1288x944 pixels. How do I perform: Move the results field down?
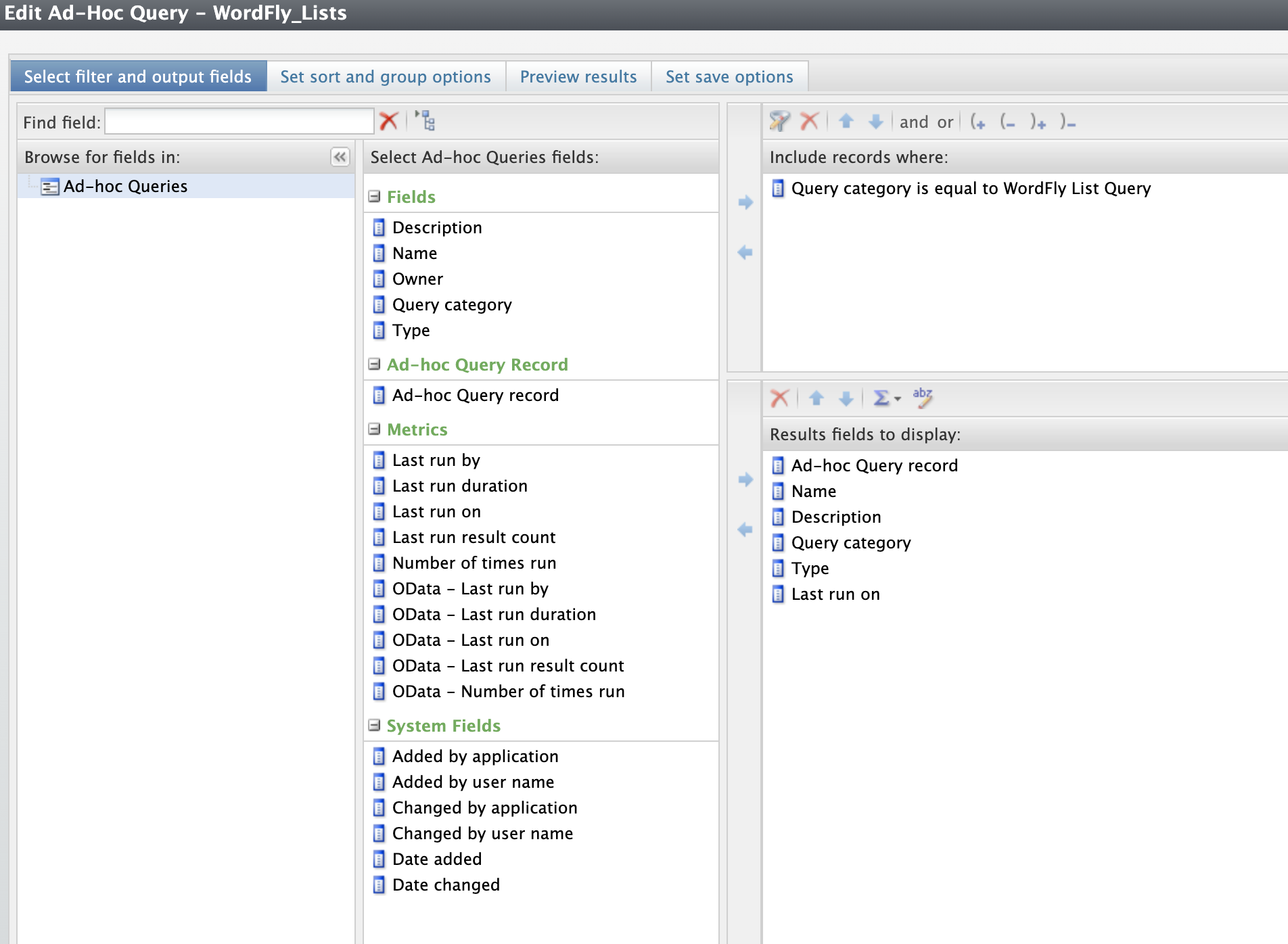click(846, 398)
